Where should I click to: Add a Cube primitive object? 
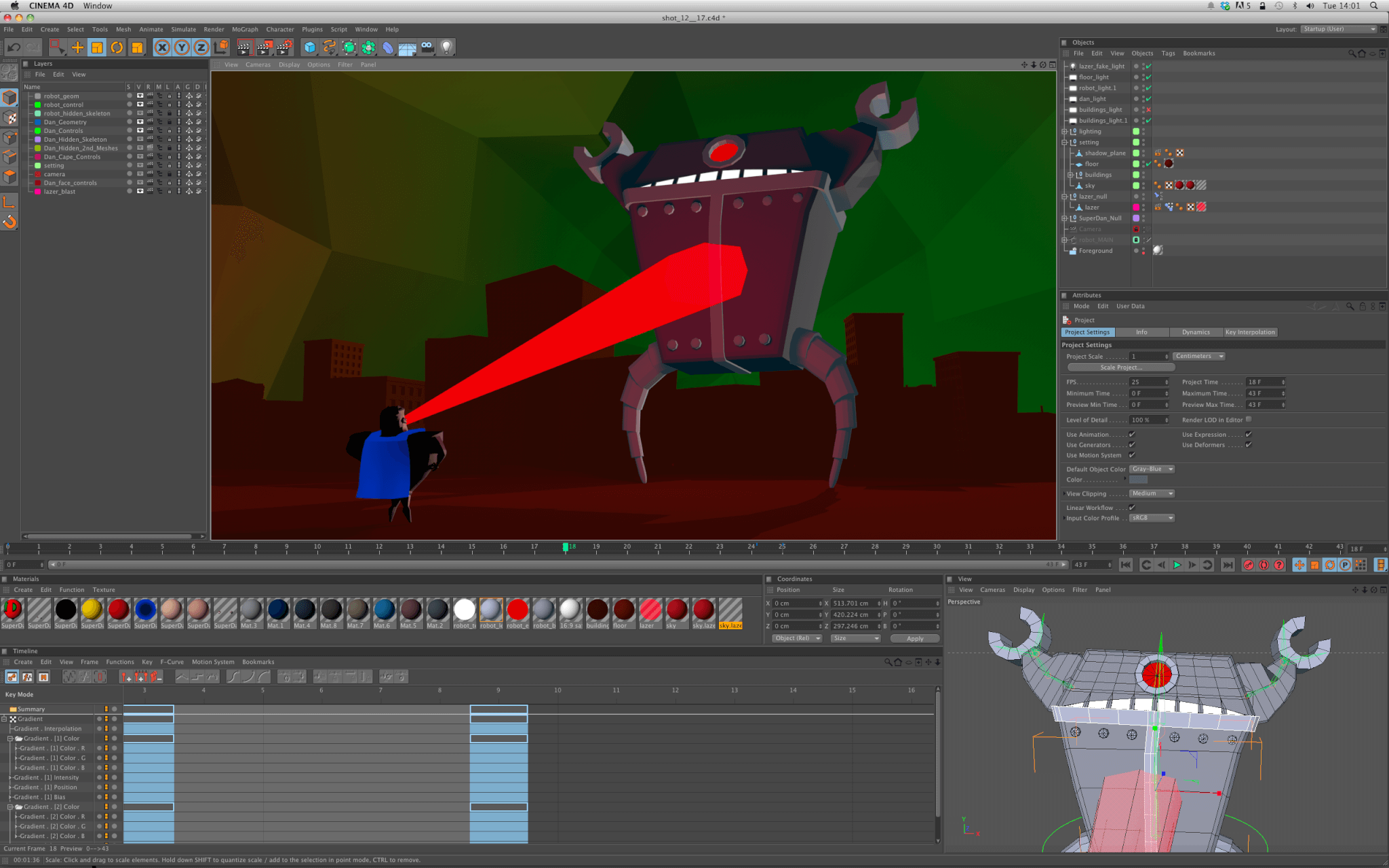pyautogui.click(x=310, y=47)
